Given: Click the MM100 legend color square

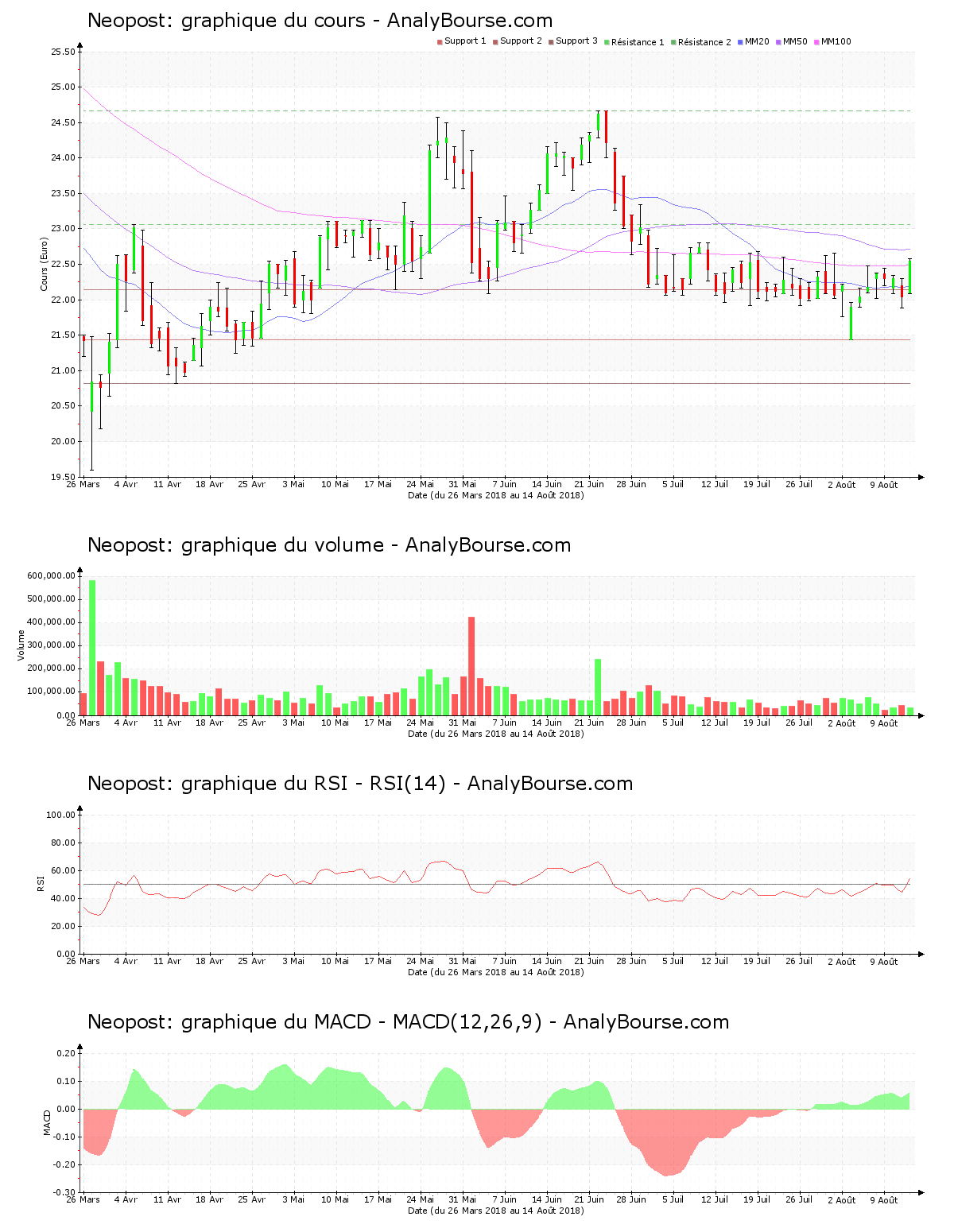Looking at the screenshot, I should [816, 42].
